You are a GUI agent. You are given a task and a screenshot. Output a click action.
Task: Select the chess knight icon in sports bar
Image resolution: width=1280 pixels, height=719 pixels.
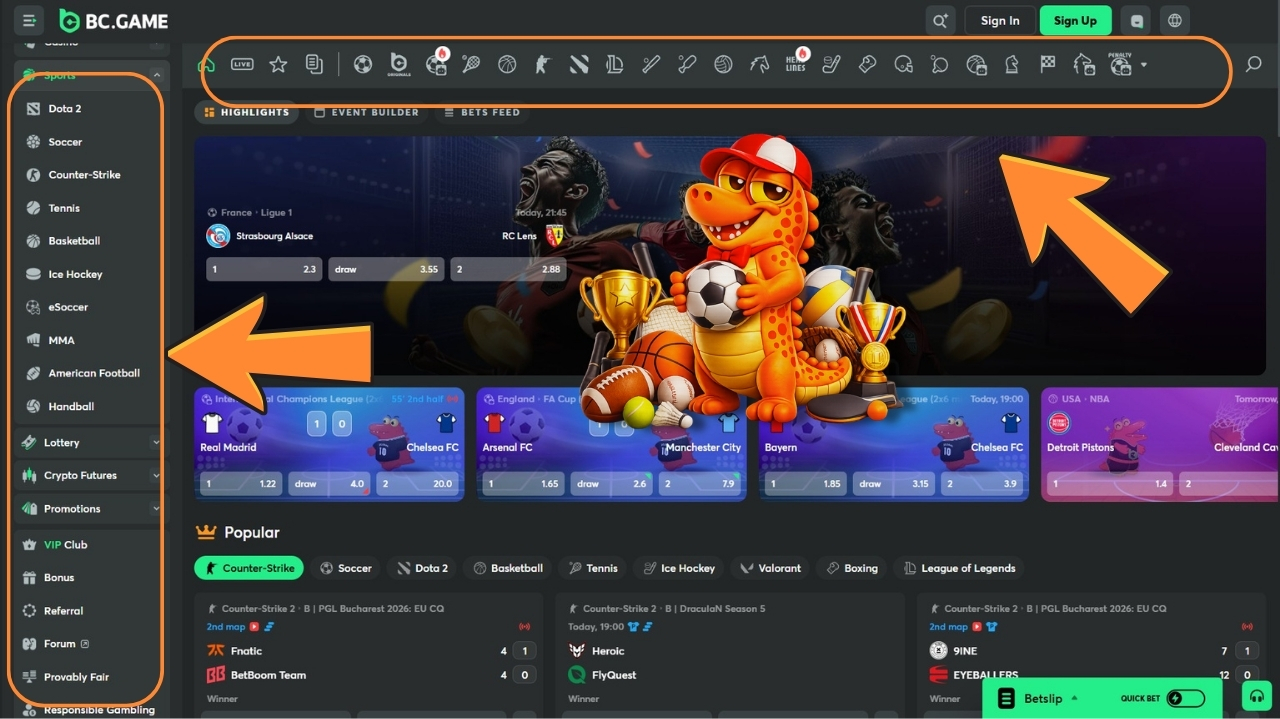click(x=1012, y=65)
